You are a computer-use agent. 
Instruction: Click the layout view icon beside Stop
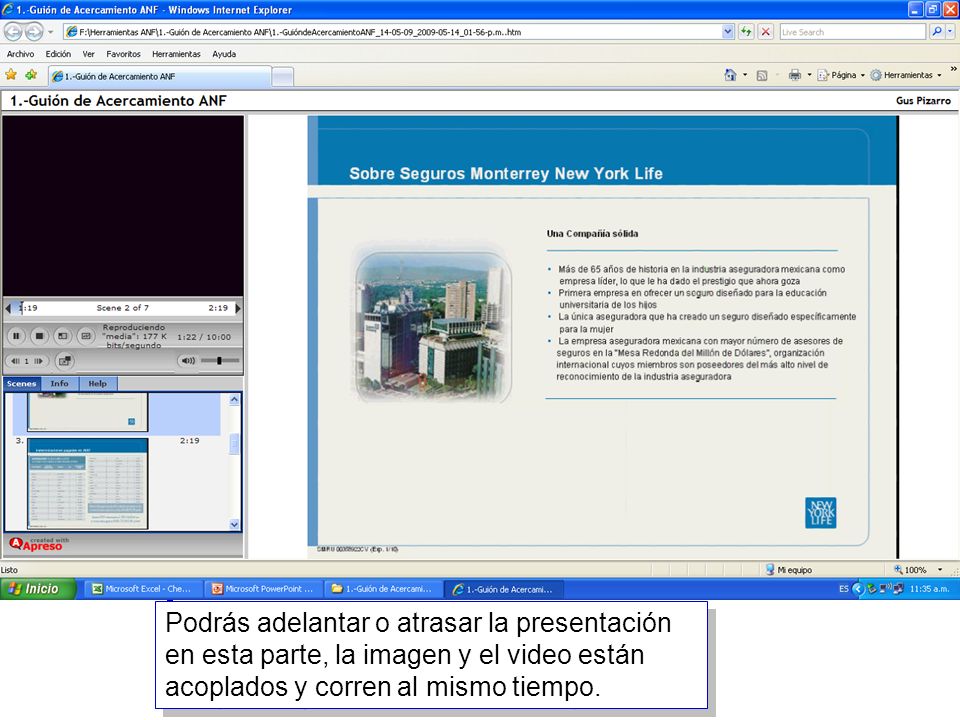62,336
